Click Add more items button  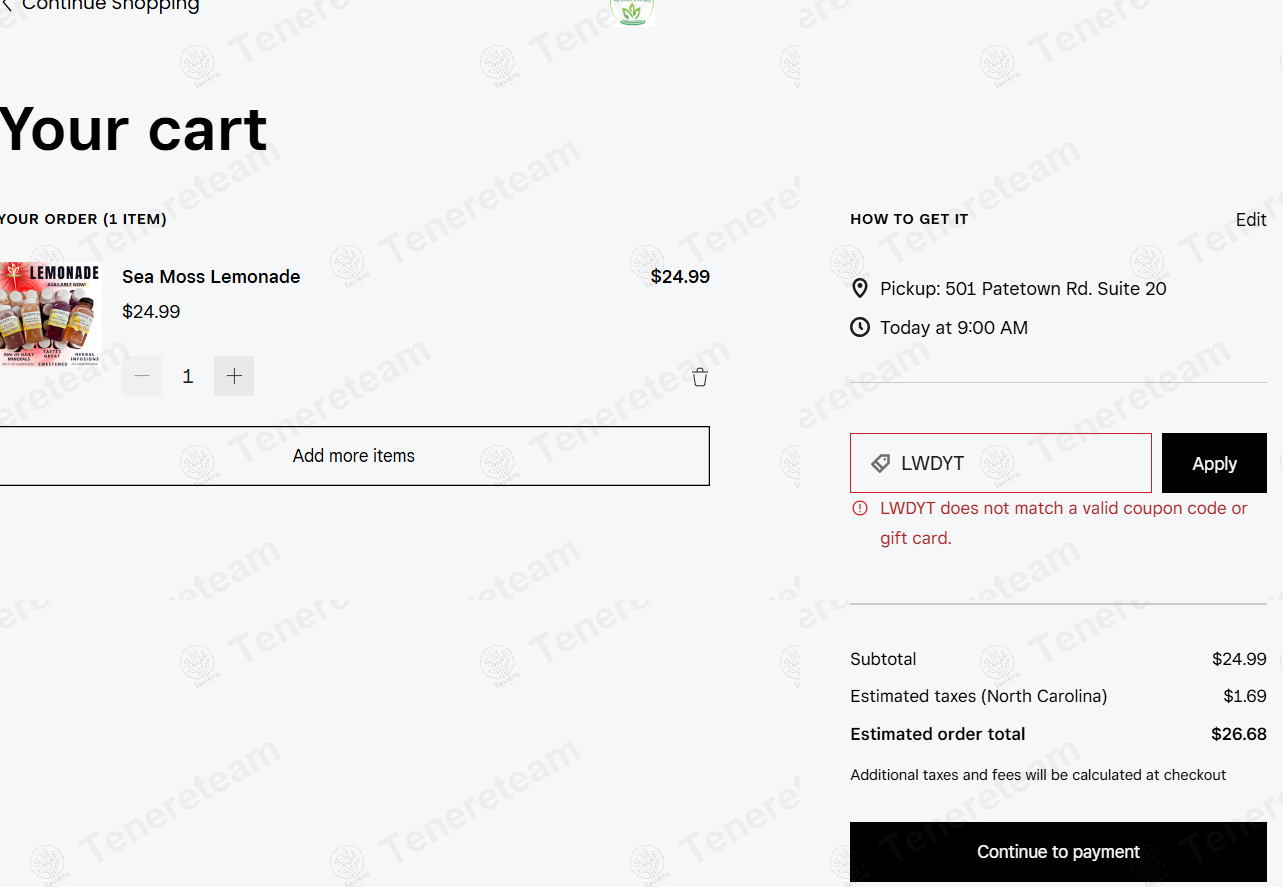click(354, 456)
